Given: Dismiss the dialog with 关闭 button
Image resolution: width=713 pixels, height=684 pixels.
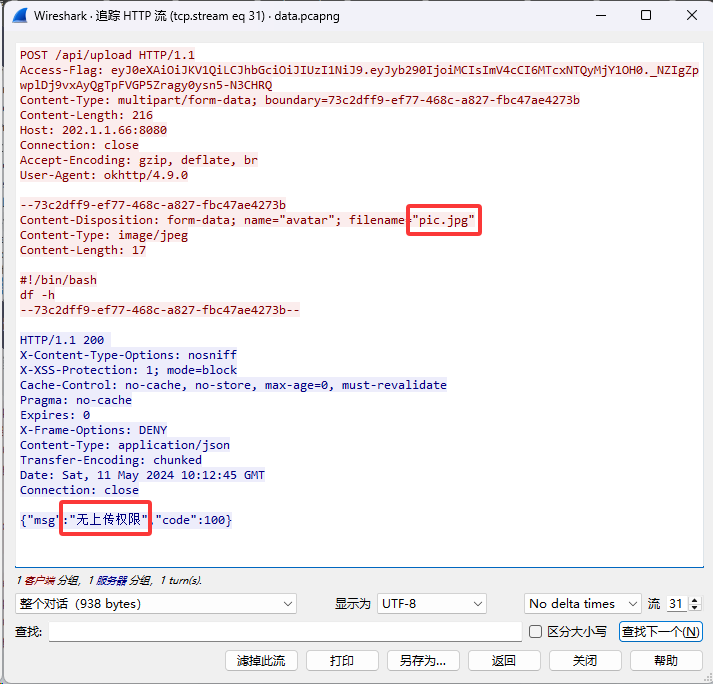Looking at the screenshot, I should point(585,660).
